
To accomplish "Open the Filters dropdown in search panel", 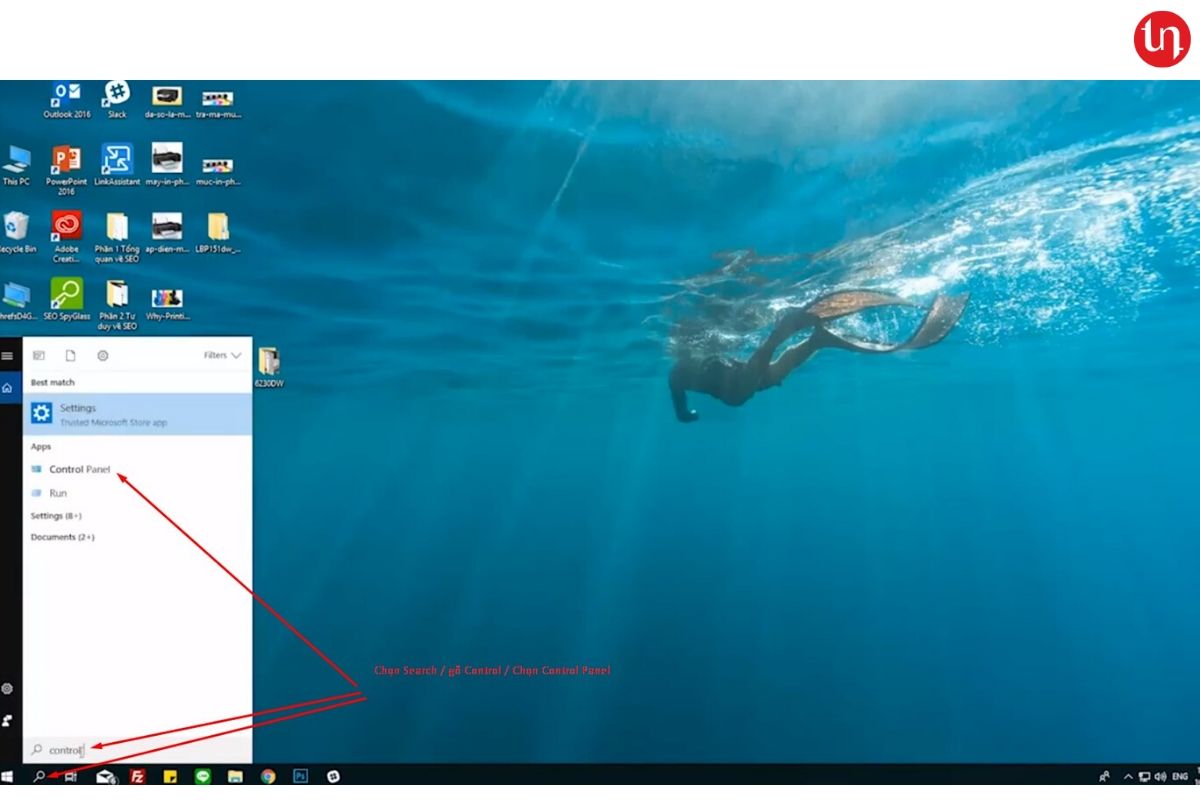I will [222, 355].
